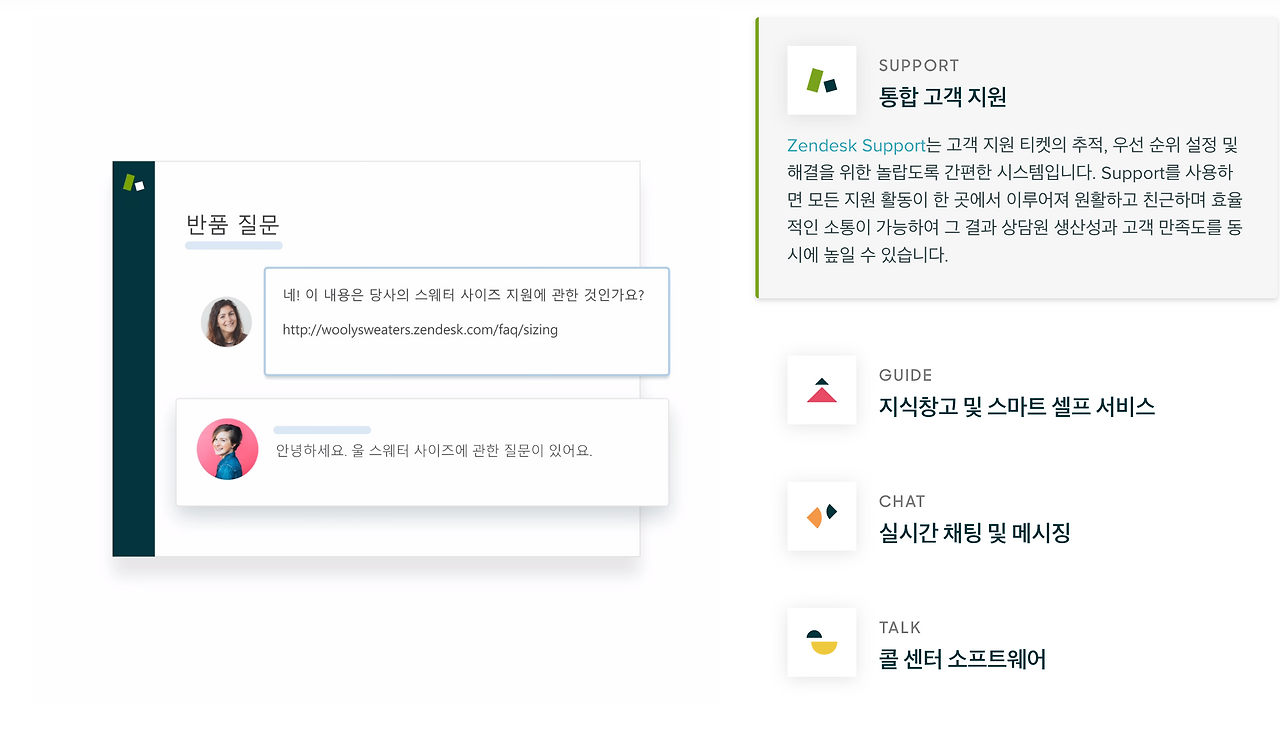The height and width of the screenshot is (733, 1280).
Task: Click the woolysweaters sizing FAQ link
Action: click(420, 329)
